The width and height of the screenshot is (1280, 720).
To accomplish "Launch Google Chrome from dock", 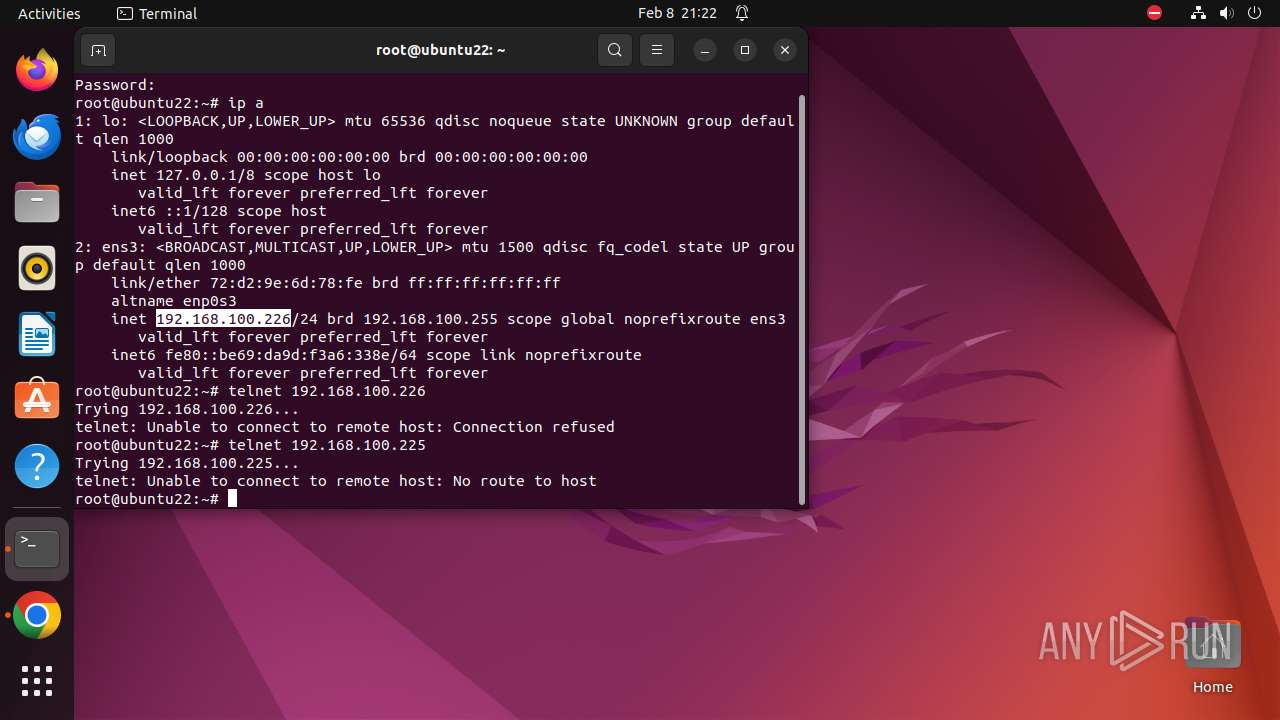I will 37,616.
